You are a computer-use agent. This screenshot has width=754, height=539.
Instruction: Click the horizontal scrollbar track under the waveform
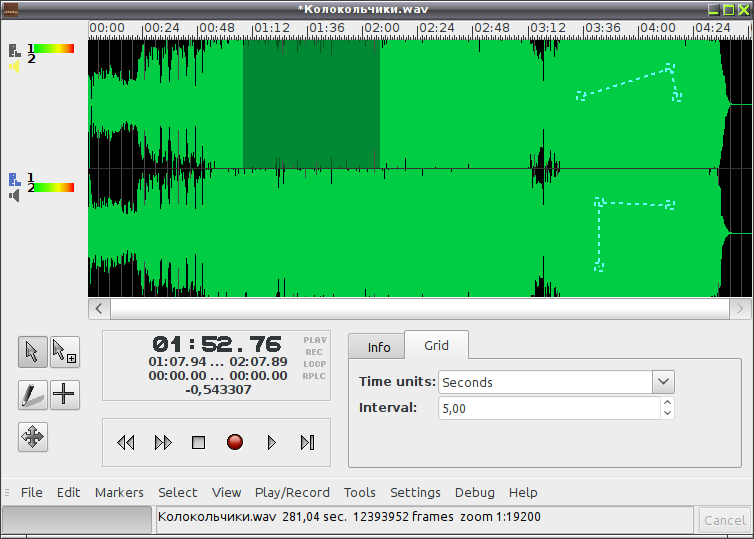coord(419,309)
